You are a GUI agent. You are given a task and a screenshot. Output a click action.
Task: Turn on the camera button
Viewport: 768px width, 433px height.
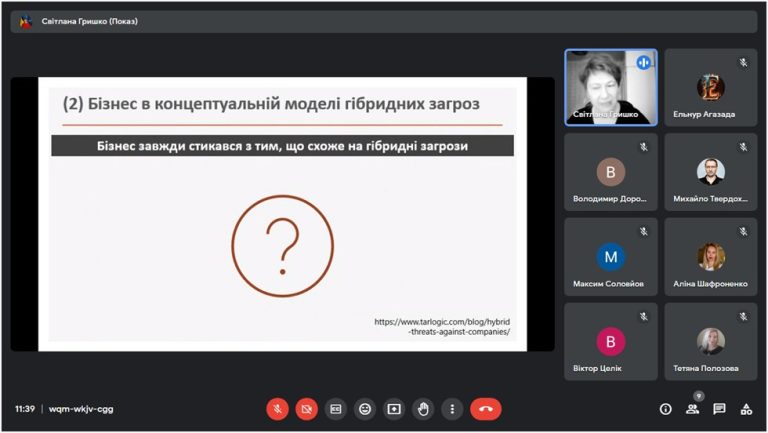point(307,409)
